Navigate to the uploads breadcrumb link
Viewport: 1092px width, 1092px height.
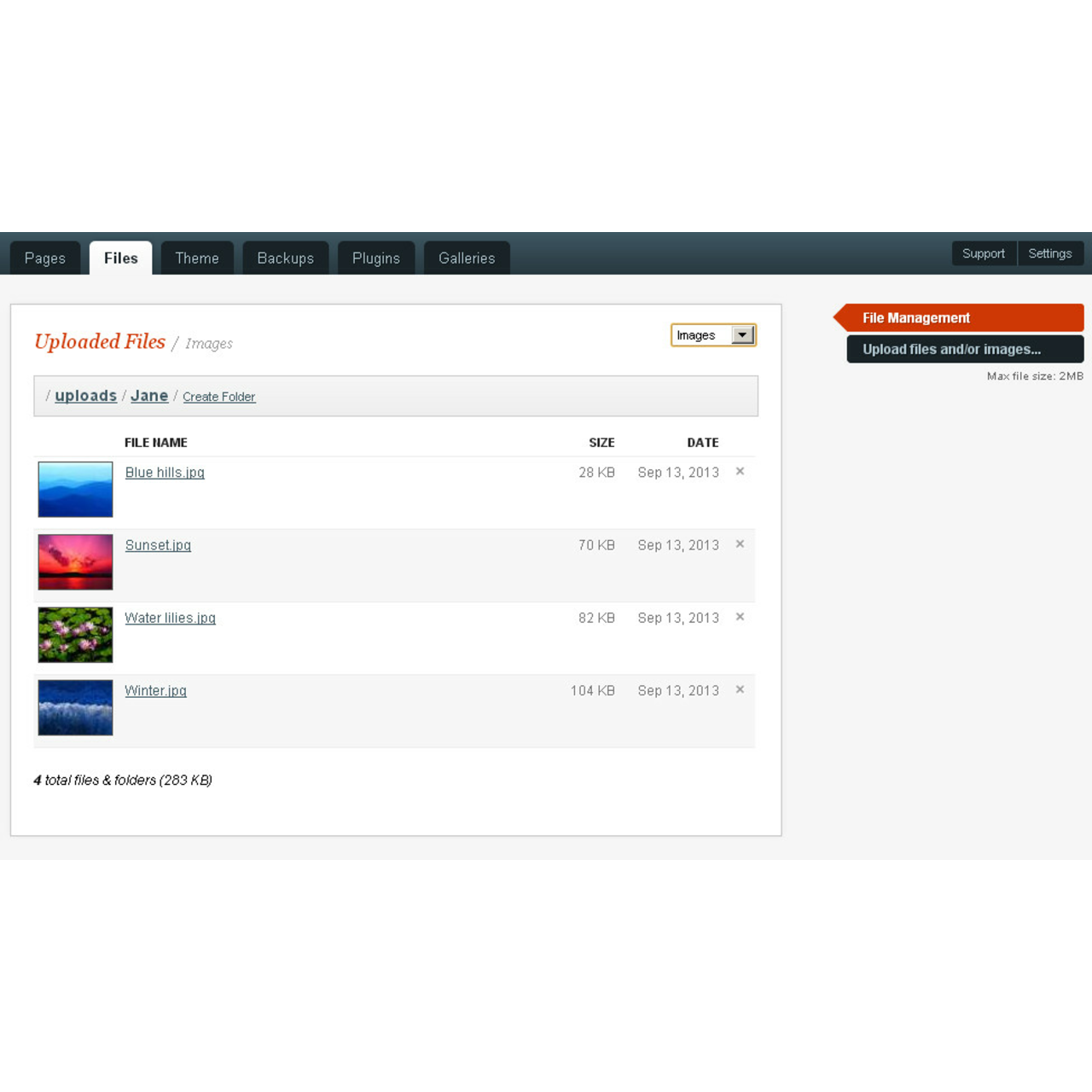point(86,395)
